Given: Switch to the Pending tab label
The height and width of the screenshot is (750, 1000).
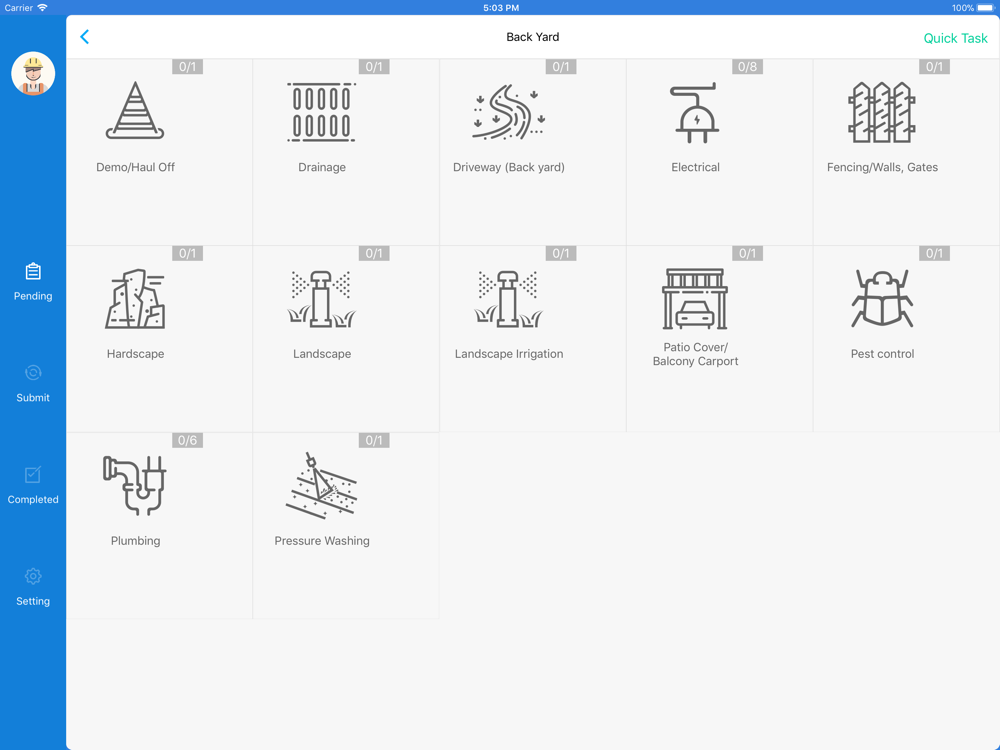Looking at the screenshot, I should tap(33, 296).
